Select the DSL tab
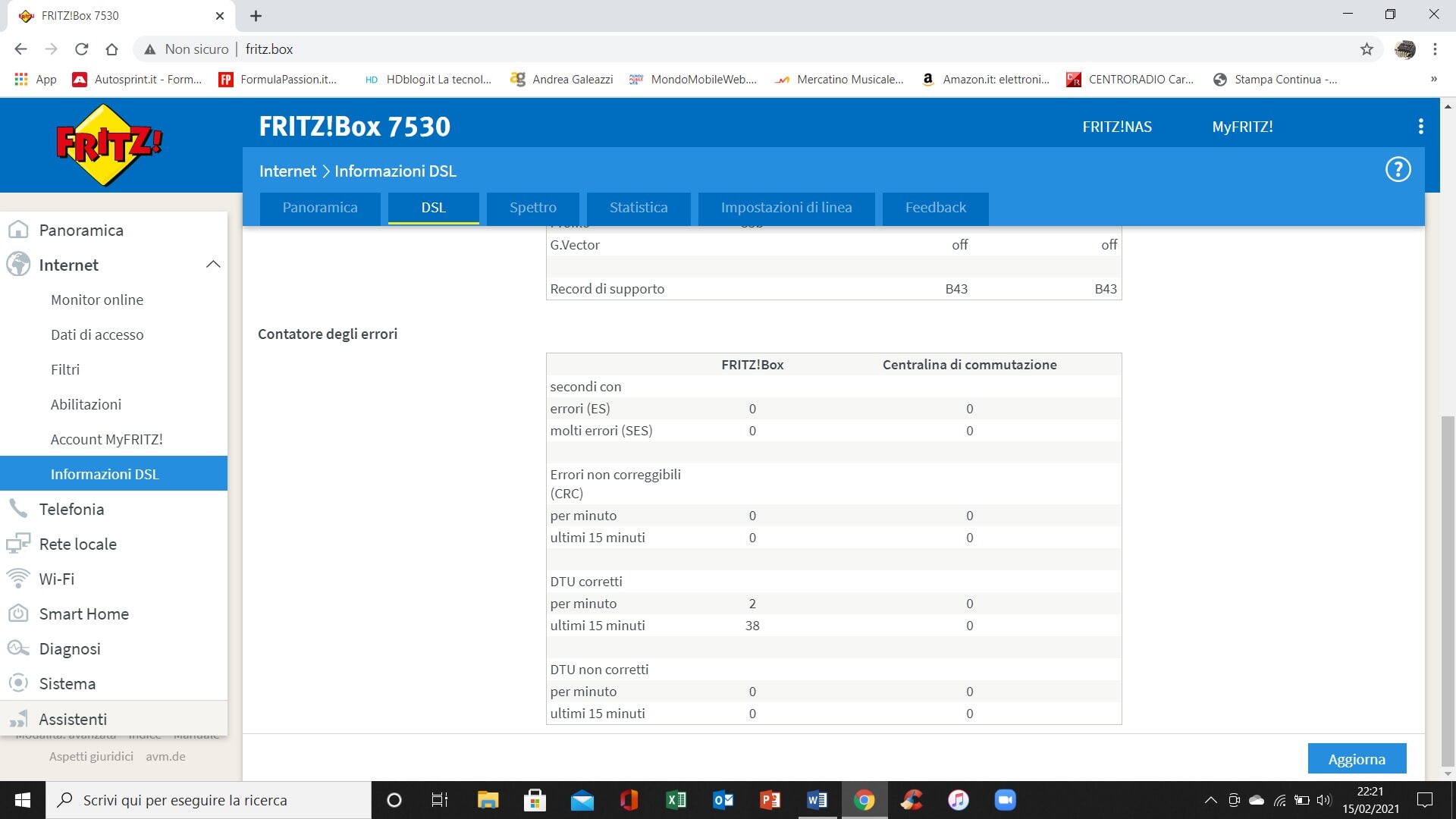The image size is (1456, 819). pyautogui.click(x=434, y=208)
